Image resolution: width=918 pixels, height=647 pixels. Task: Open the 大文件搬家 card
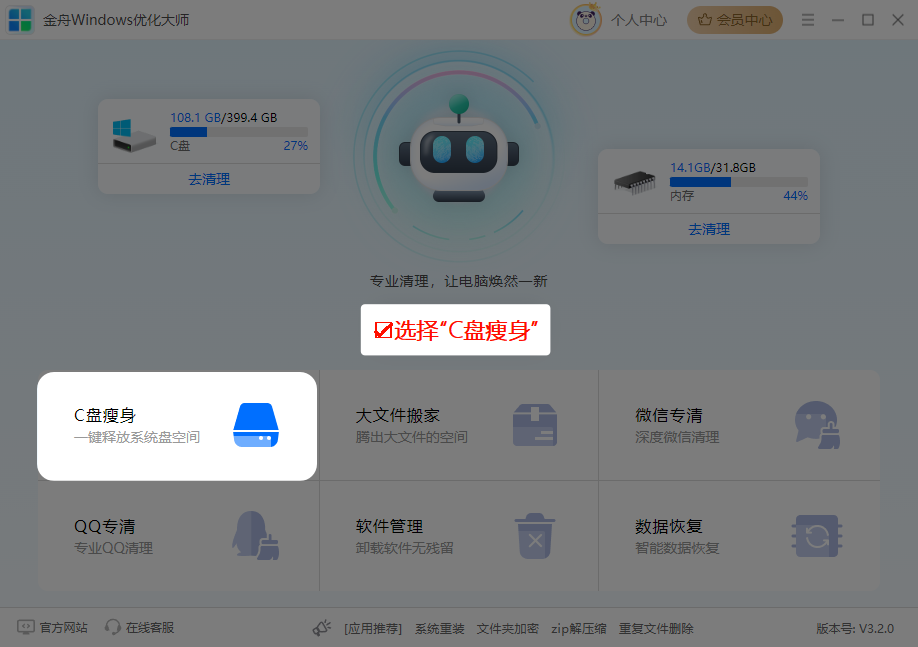459,426
